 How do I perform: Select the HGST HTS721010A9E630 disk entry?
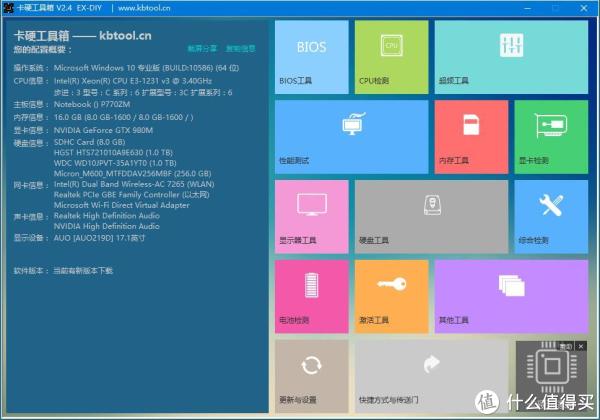pyautogui.click(x=113, y=153)
